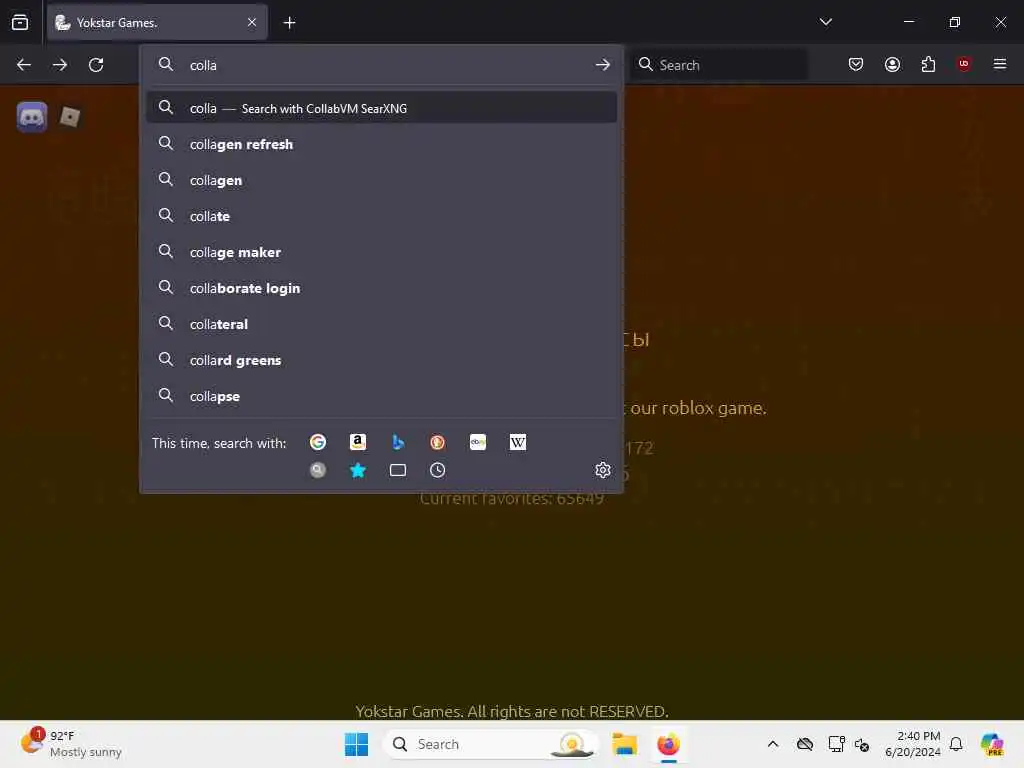Select the Yokstar Games tab
The height and width of the screenshot is (768, 1024).
point(157,22)
